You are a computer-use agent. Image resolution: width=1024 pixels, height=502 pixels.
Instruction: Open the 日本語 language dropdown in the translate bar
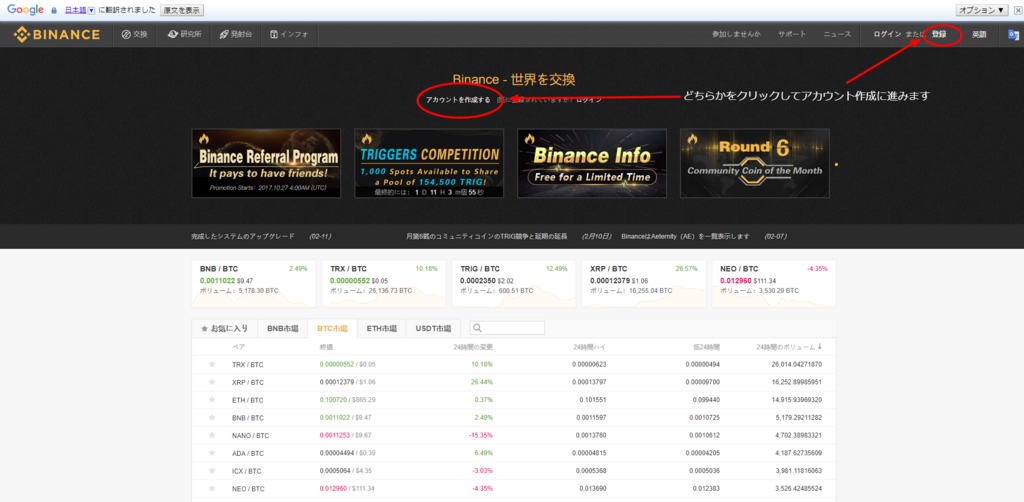pos(77,9)
